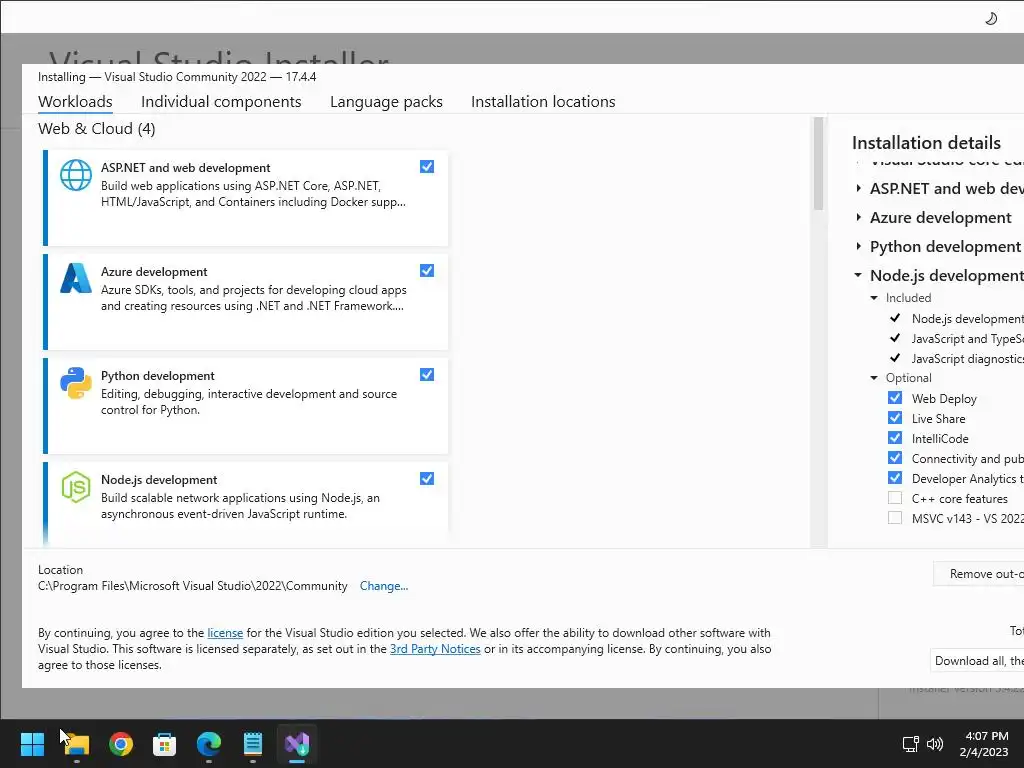Expand ASP.NET and web development details
The height and width of the screenshot is (768, 1024).
pyautogui.click(x=859, y=188)
